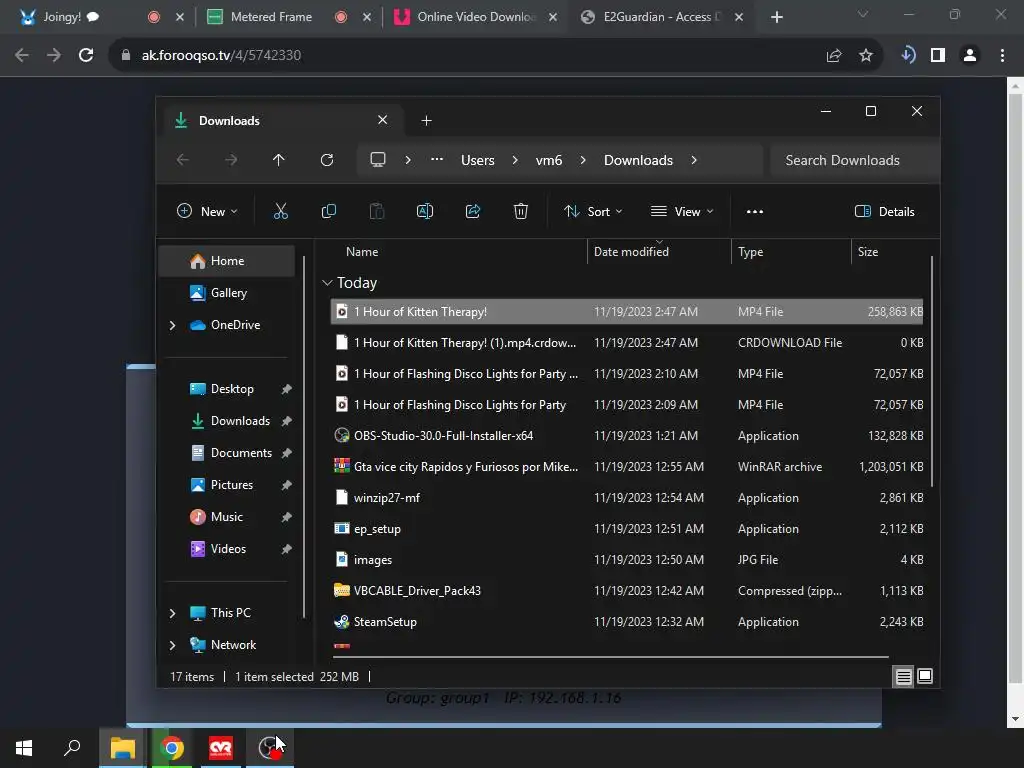This screenshot has width=1024, height=768.
Task: Click Chrome taskbar icon
Action: coord(172,748)
